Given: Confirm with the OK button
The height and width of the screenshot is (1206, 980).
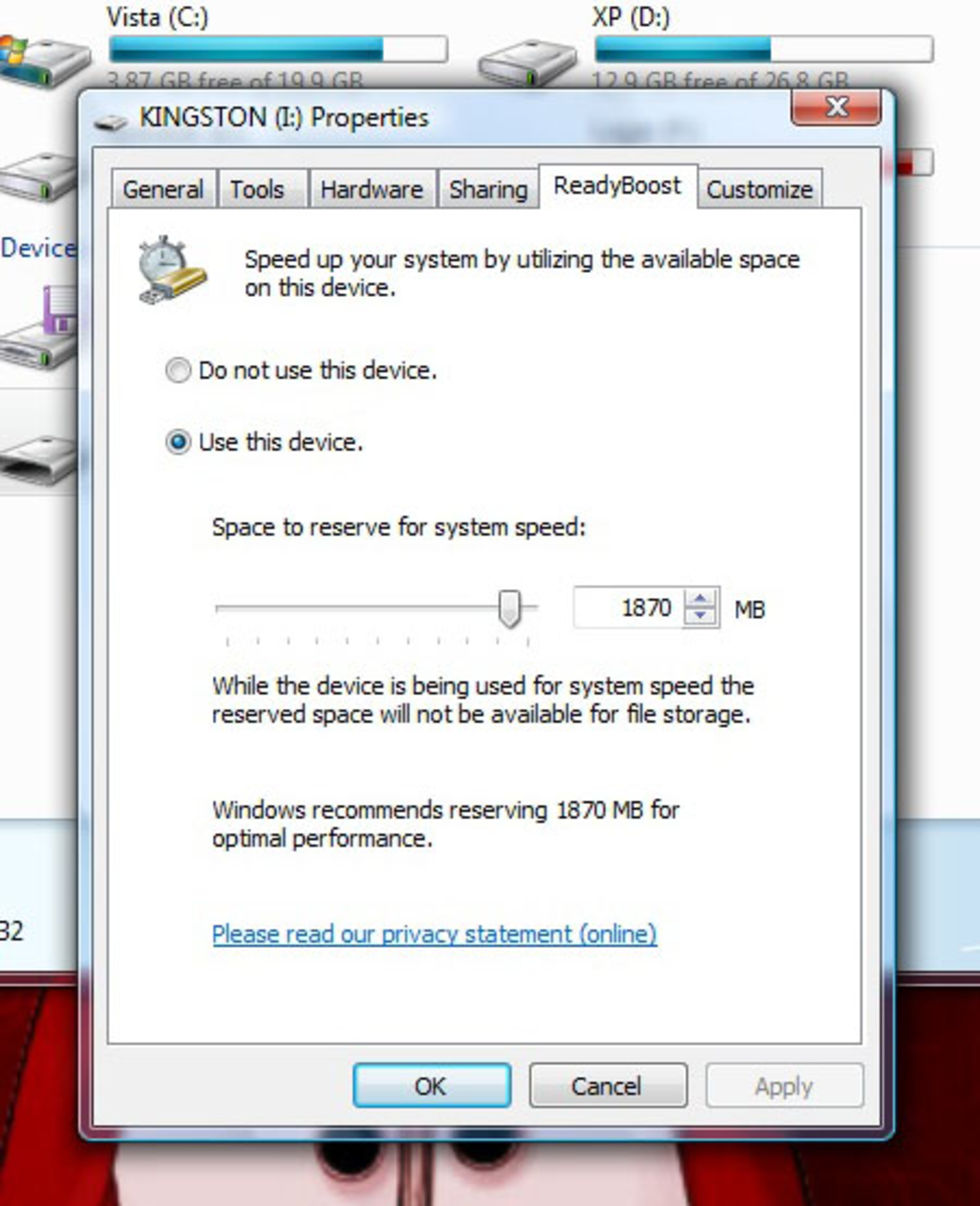Looking at the screenshot, I should click(x=431, y=1086).
